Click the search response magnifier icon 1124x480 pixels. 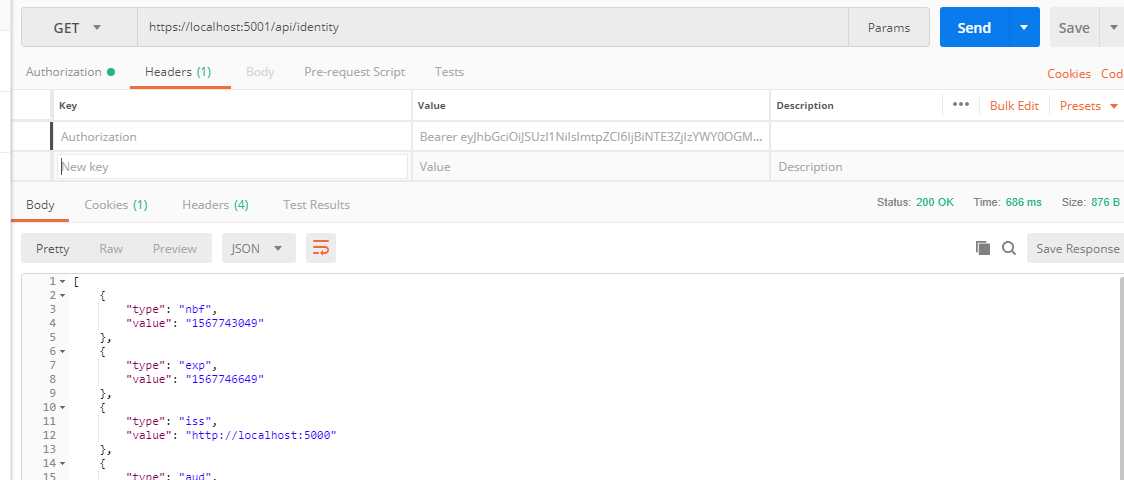[x=1009, y=248]
